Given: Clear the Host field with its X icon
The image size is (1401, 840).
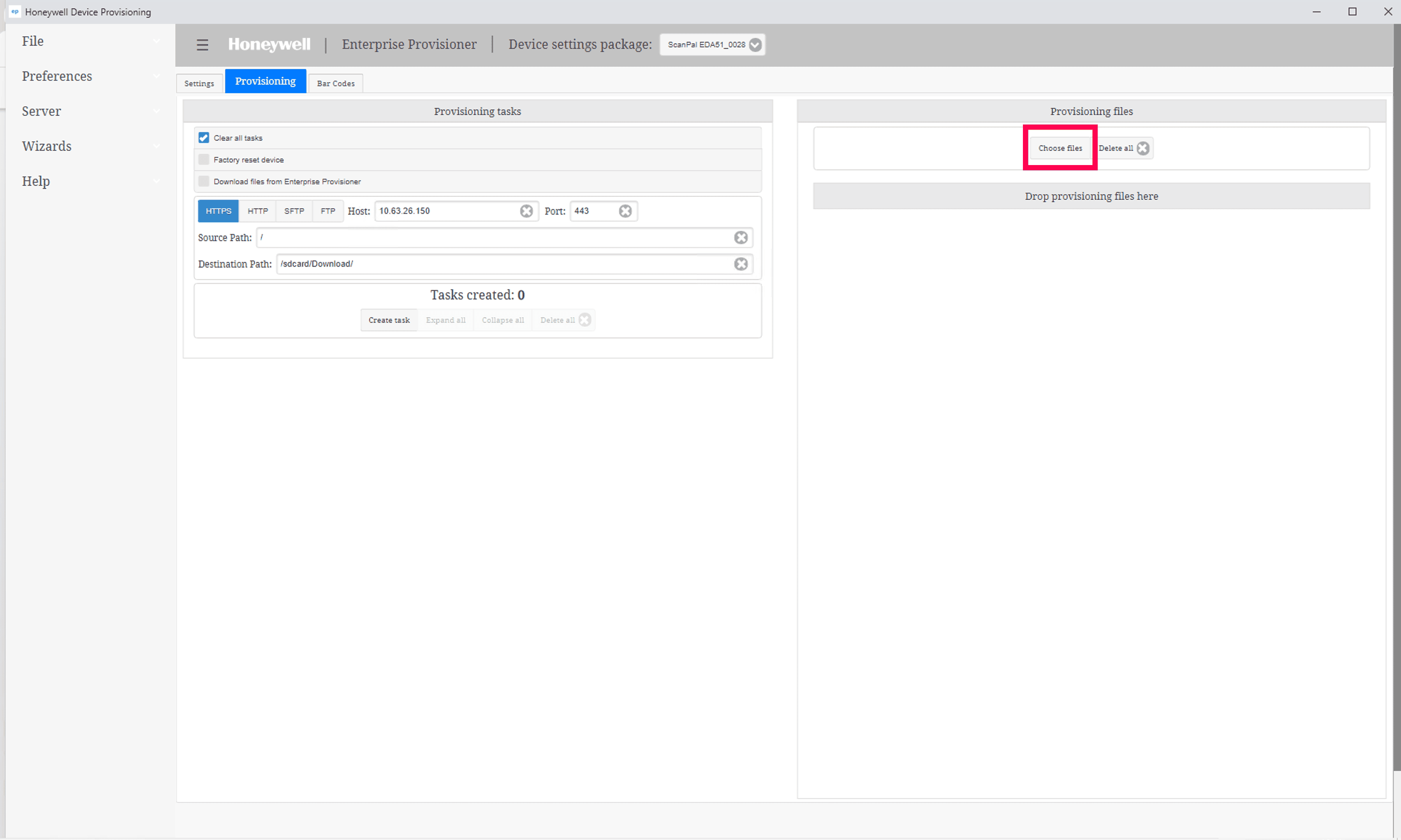Looking at the screenshot, I should coord(526,211).
